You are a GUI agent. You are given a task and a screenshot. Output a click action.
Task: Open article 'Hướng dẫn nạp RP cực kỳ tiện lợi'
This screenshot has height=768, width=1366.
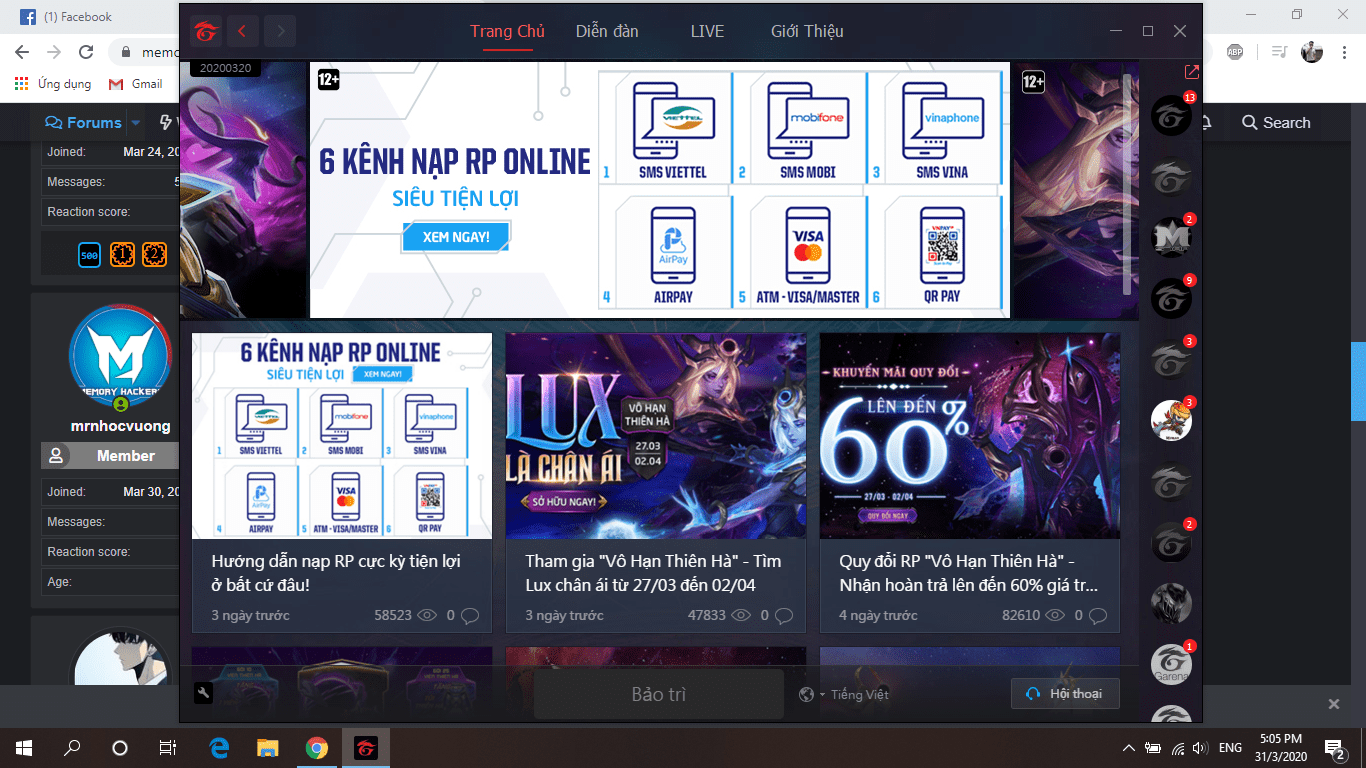[x=336, y=573]
